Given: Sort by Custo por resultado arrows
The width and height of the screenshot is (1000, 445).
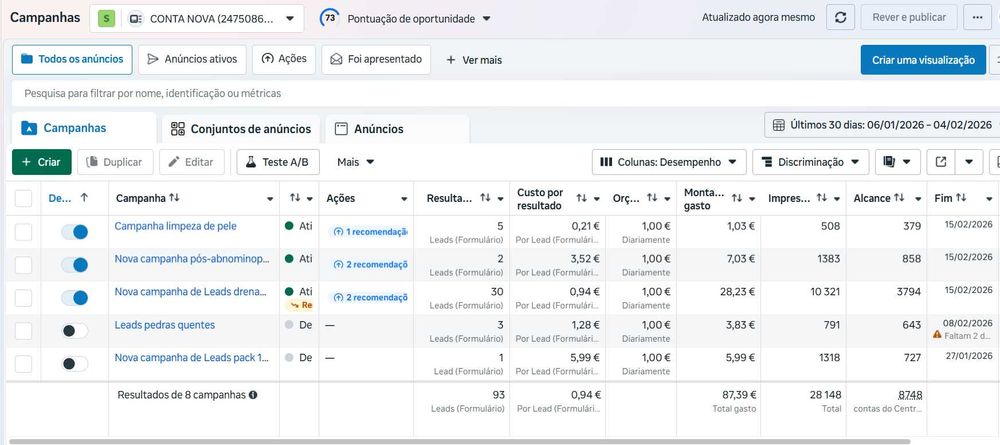Looking at the screenshot, I should [582, 198].
